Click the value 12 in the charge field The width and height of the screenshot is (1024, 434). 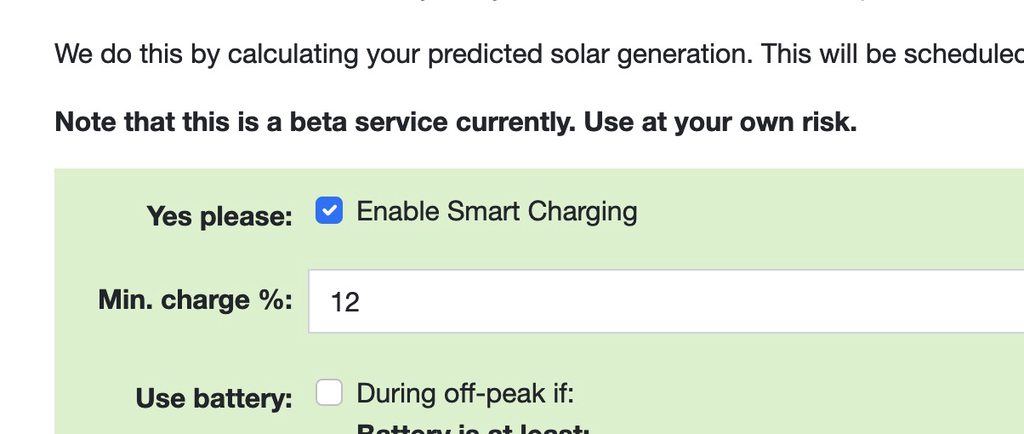[x=345, y=302]
